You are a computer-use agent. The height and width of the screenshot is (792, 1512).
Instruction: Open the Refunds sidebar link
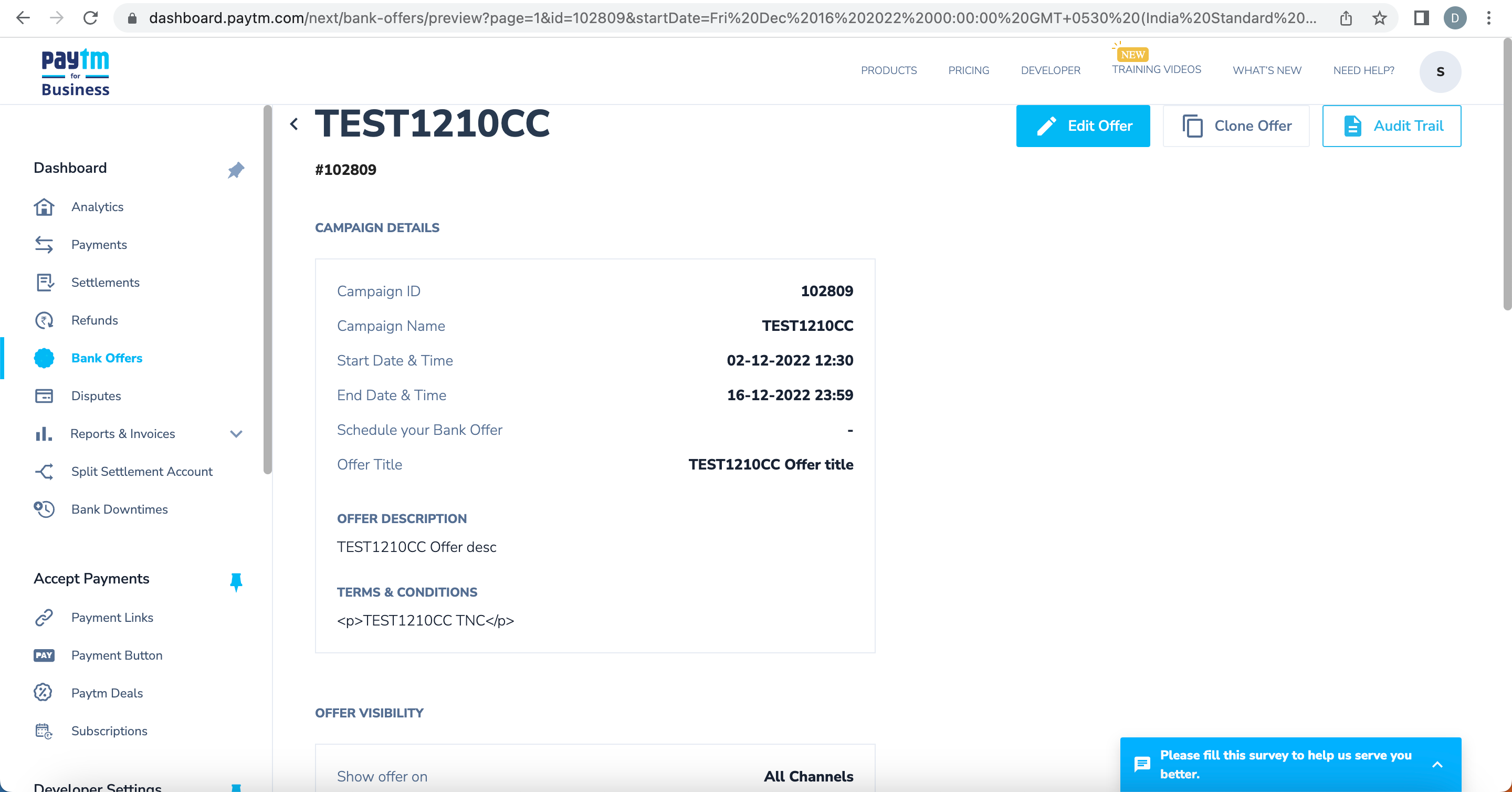coord(94,320)
